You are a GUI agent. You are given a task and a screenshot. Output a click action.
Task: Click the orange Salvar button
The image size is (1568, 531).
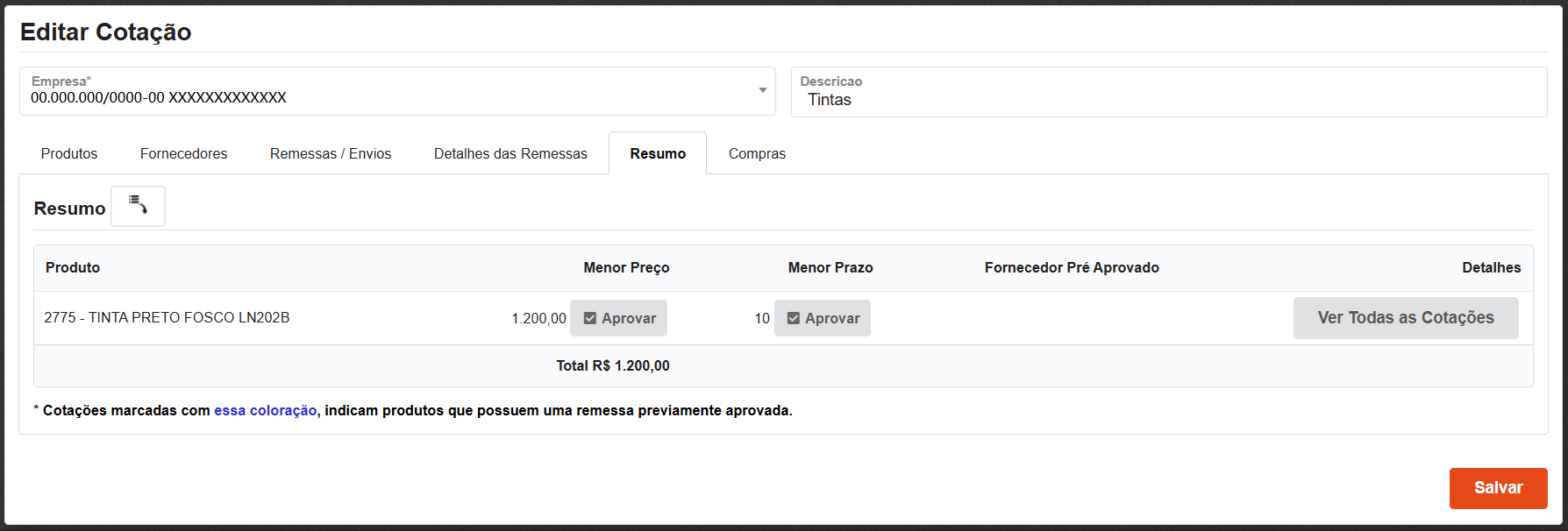1498,488
